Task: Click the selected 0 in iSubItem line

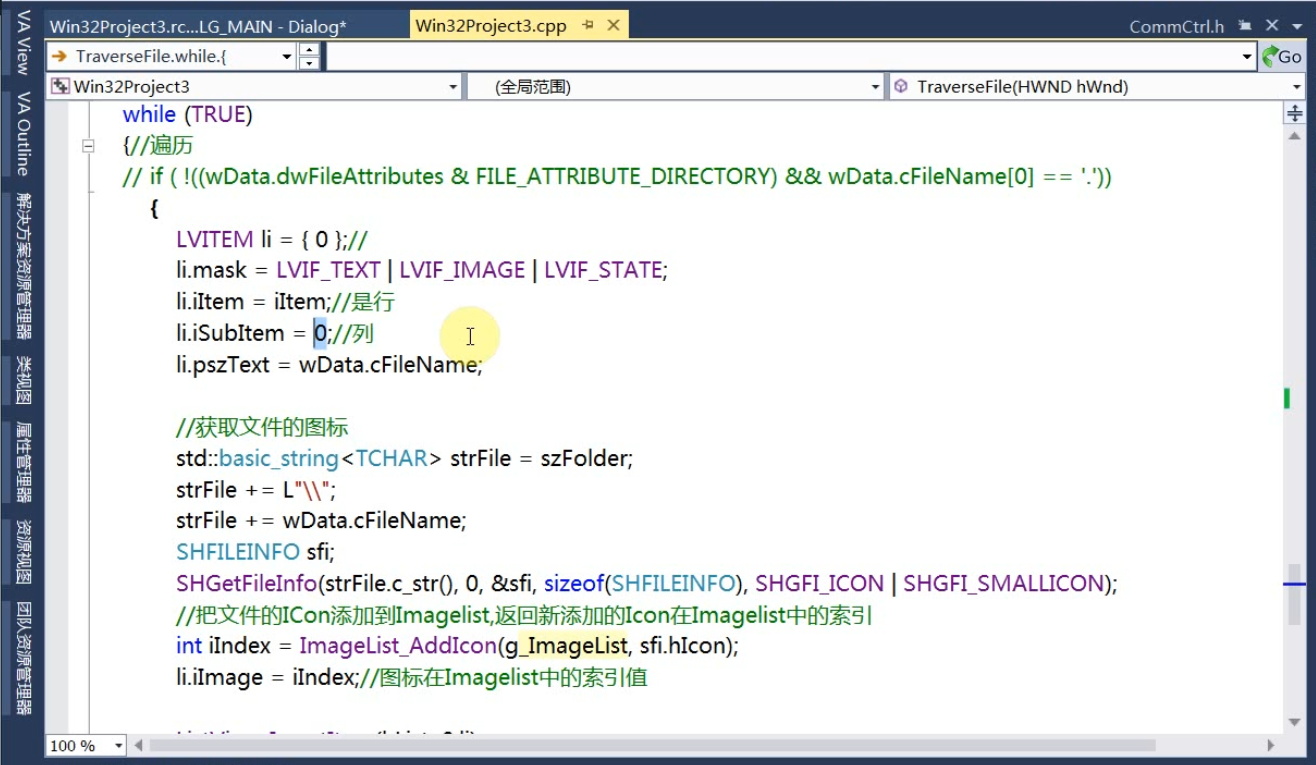Action: click(x=320, y=333)
